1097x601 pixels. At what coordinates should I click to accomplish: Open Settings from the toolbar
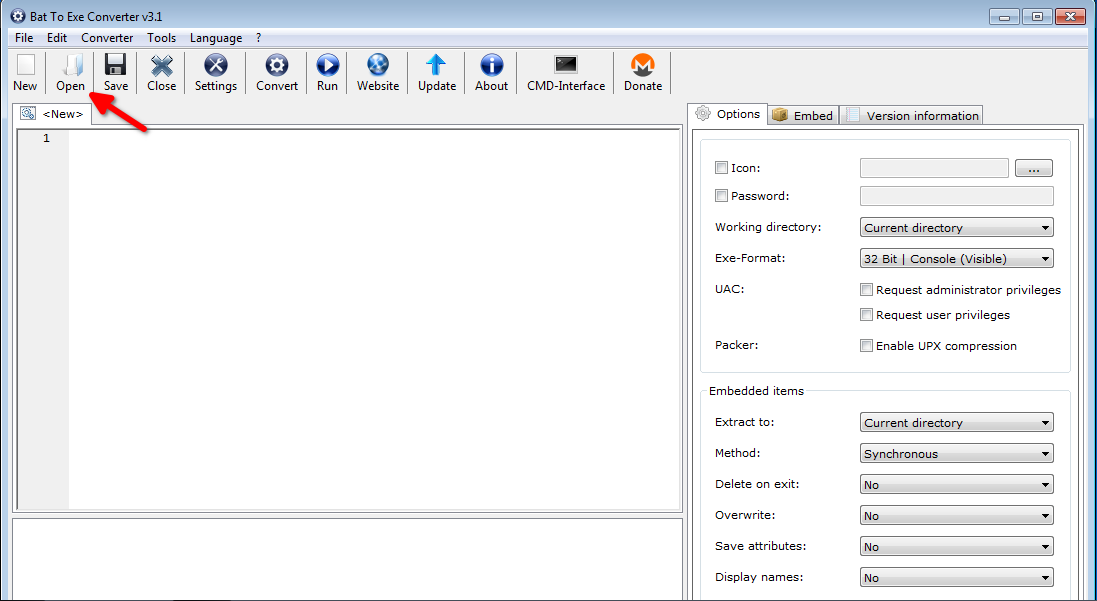click(215, 73)
